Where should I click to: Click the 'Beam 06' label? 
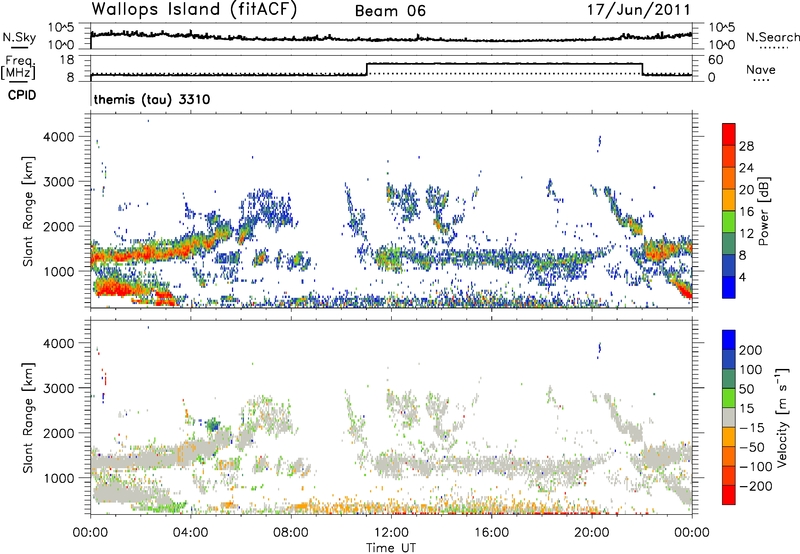390,11
